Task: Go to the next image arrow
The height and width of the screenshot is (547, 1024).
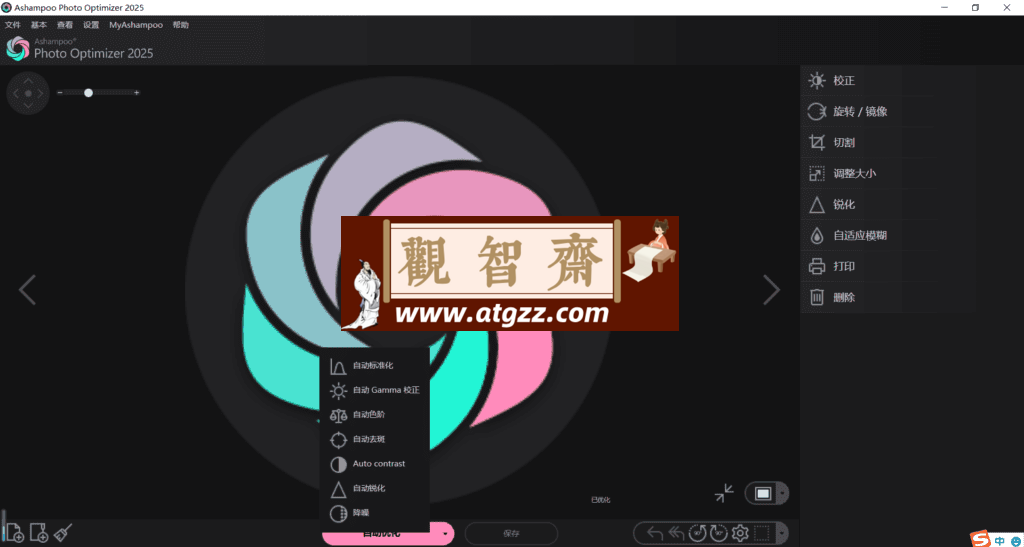Action: click(x=772, y=289)
